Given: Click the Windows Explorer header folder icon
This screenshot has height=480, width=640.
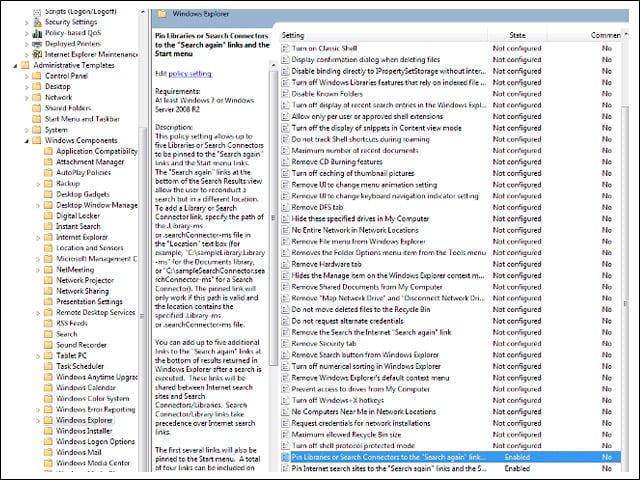Looking at the screenshot, I should point(162,14).
